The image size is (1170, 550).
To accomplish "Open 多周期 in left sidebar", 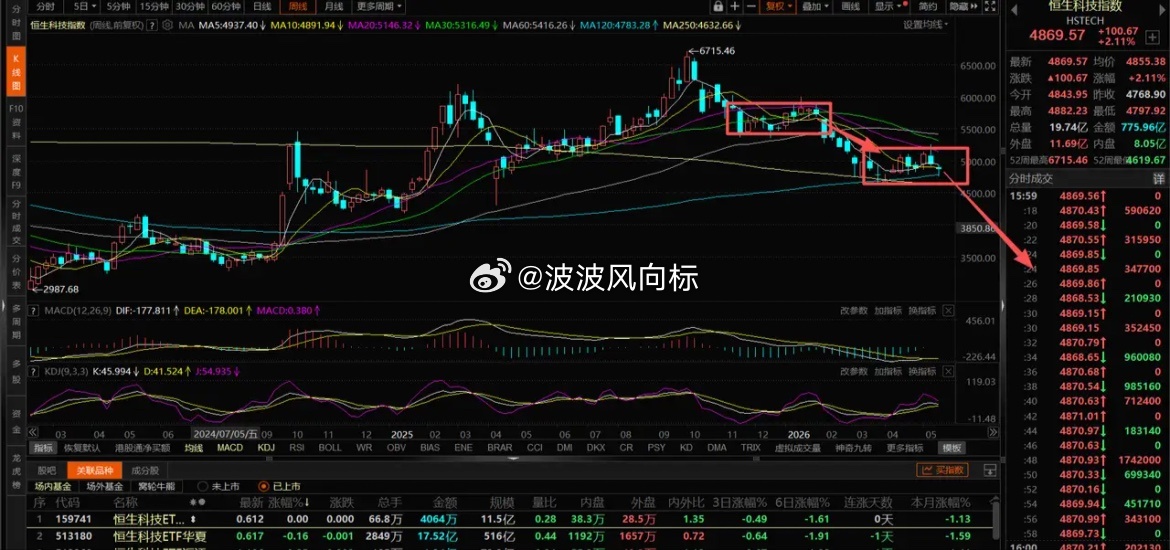I will click(14, 322).
